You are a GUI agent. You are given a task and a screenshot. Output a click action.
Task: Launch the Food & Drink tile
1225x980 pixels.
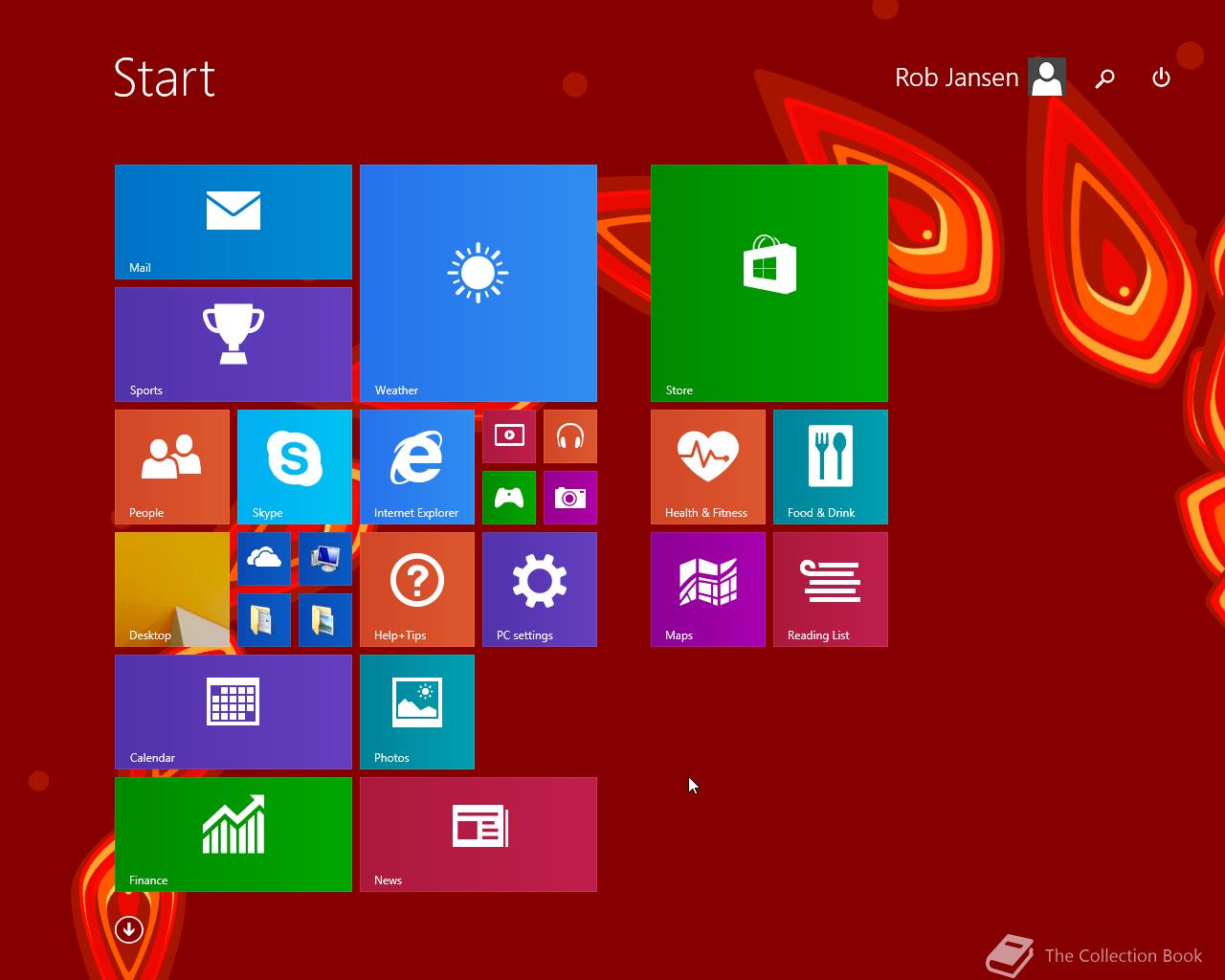pos(831,467)
